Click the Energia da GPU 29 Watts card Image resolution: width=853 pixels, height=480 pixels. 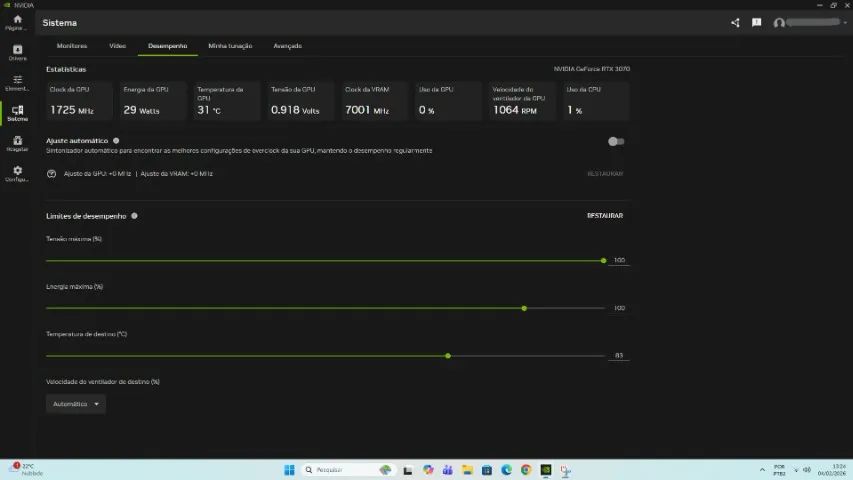coord(153,101)
